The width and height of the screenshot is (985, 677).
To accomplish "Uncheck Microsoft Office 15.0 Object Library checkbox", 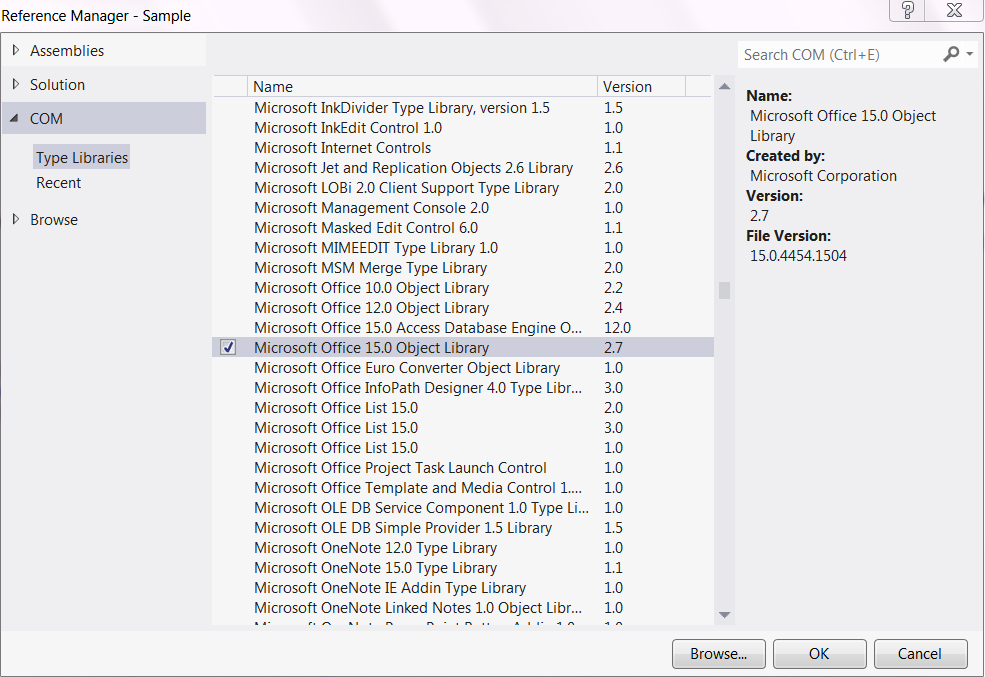I will coord(228,348).
